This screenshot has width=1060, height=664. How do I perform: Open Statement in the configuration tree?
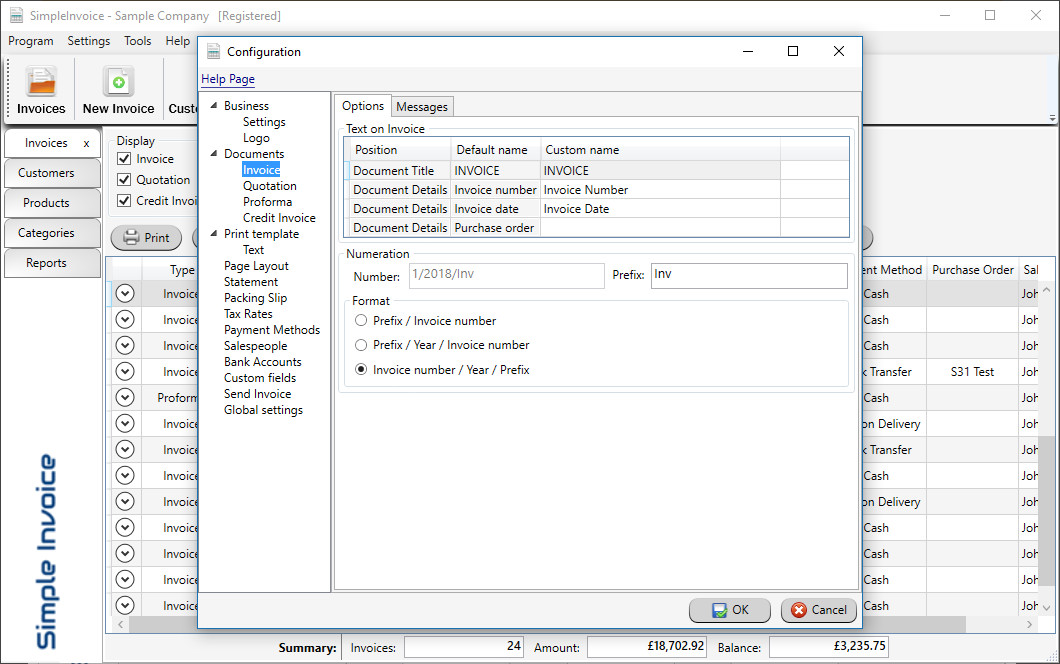[x=251, y=282]
